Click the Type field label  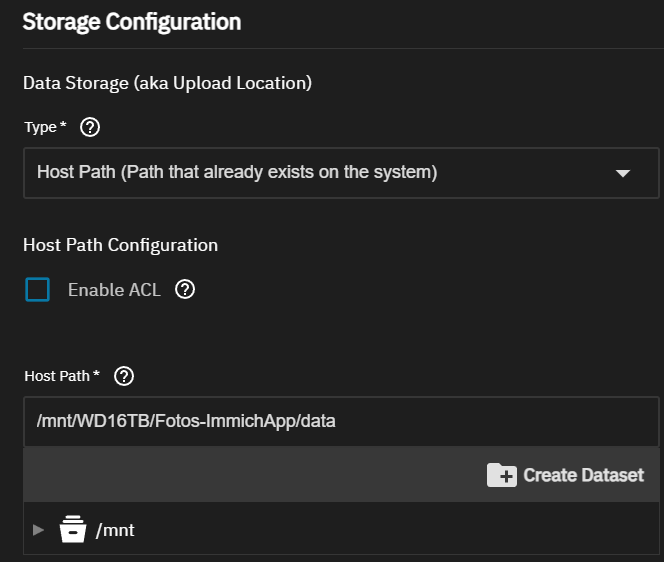[44, 127]
